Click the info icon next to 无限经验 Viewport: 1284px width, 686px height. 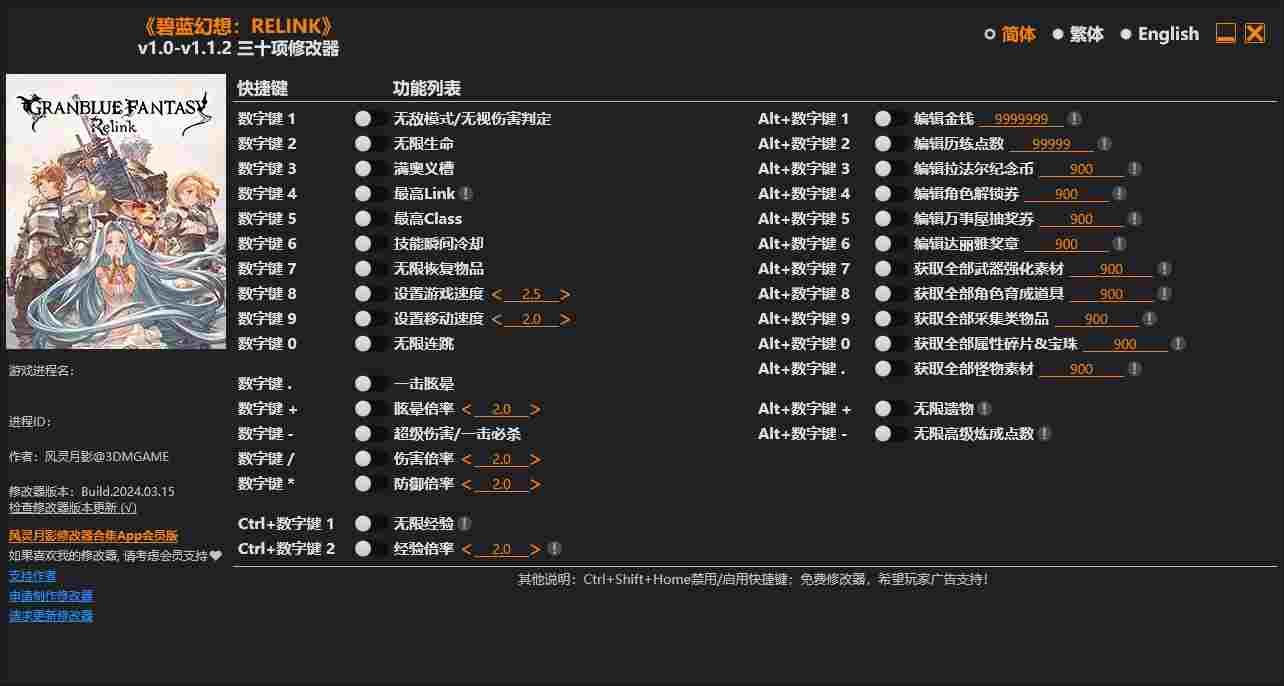[465, 524]
